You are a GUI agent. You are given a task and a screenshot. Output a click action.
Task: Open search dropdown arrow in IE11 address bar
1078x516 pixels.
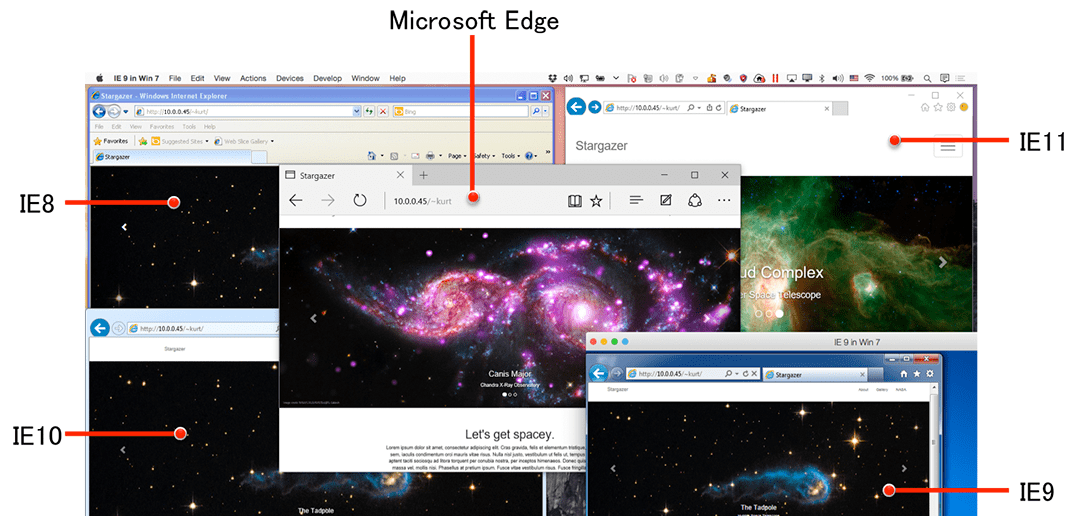point(699,108)
